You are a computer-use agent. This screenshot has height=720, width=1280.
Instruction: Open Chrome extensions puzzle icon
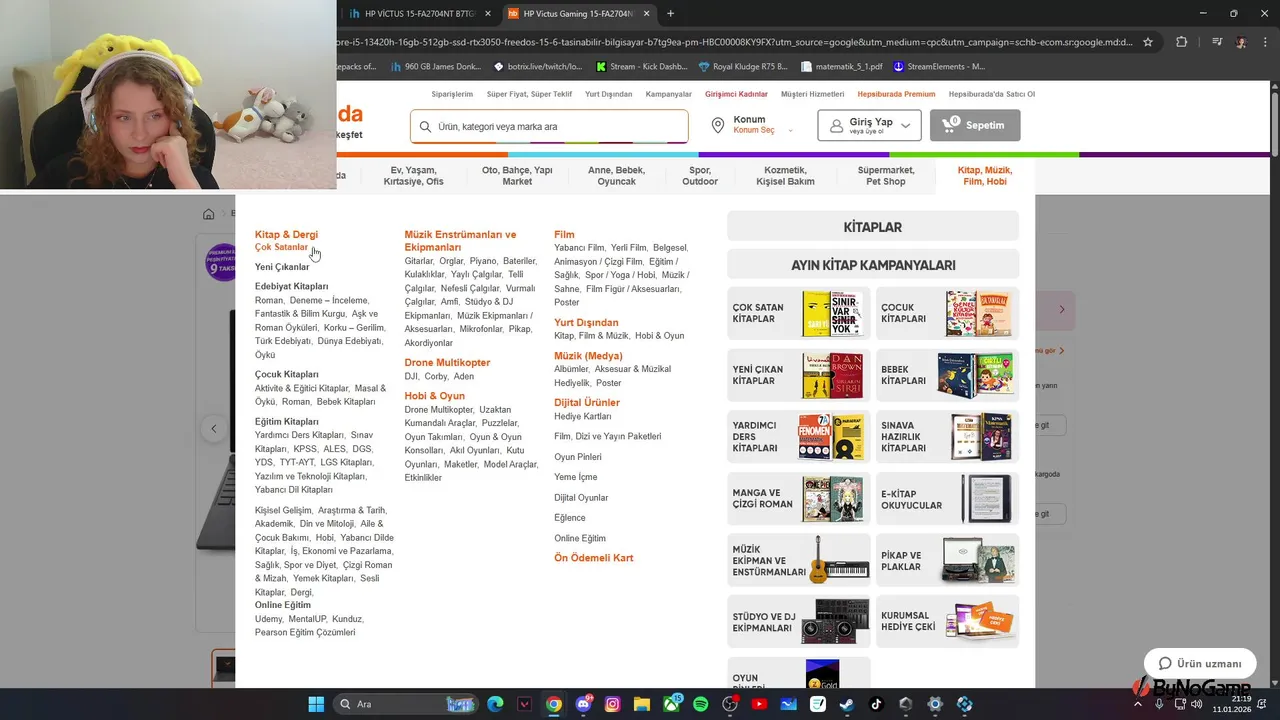1182,42
